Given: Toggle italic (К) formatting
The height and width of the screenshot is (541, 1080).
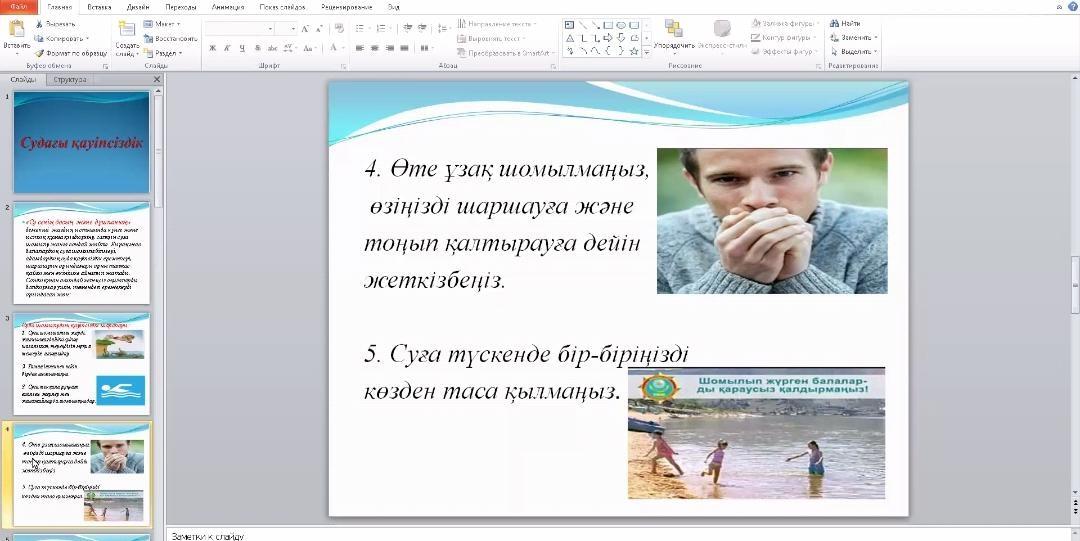Looking at the screenshot, I should (227, 47).
